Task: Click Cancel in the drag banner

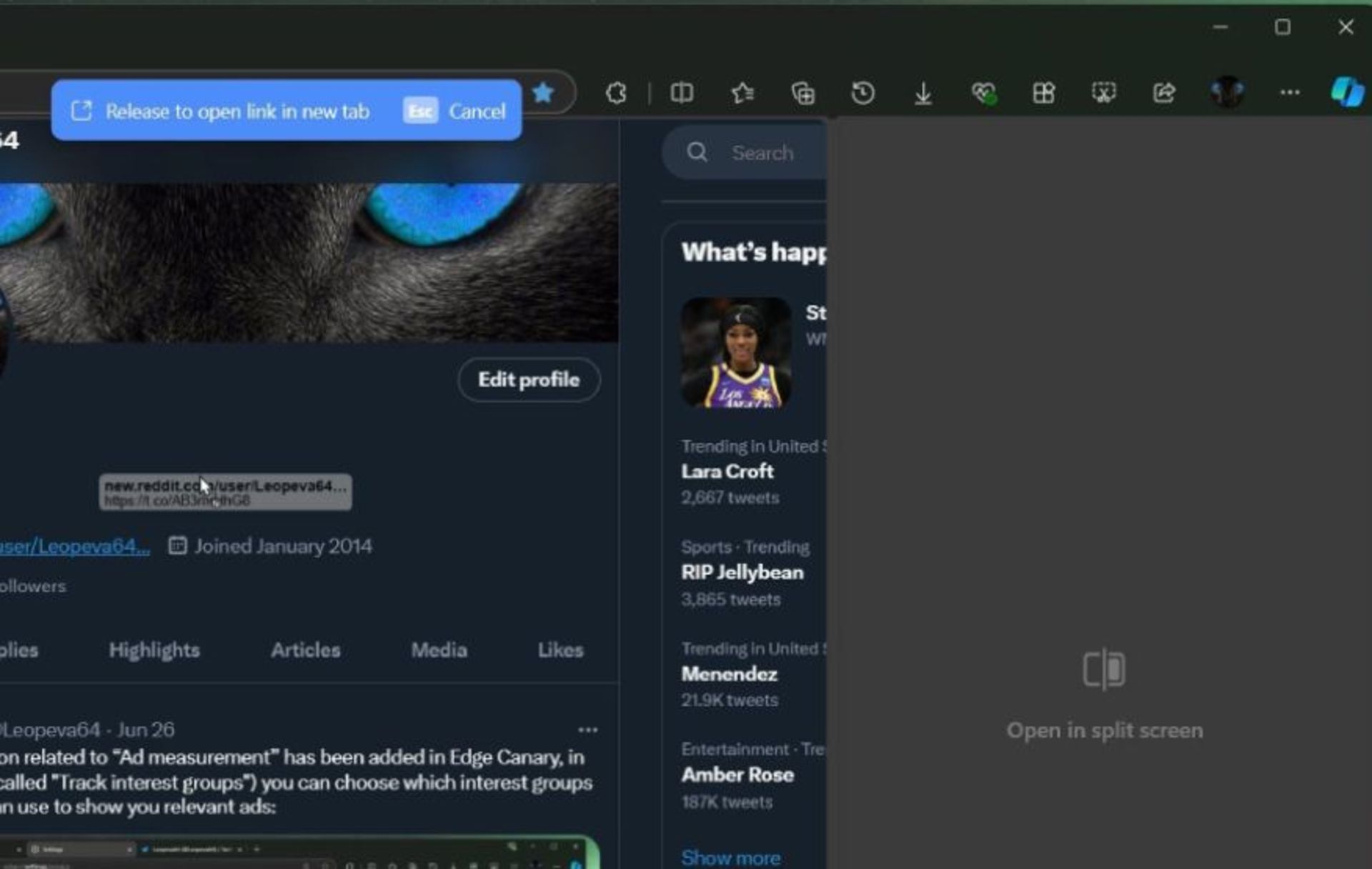Action: [x=477, y=111]
